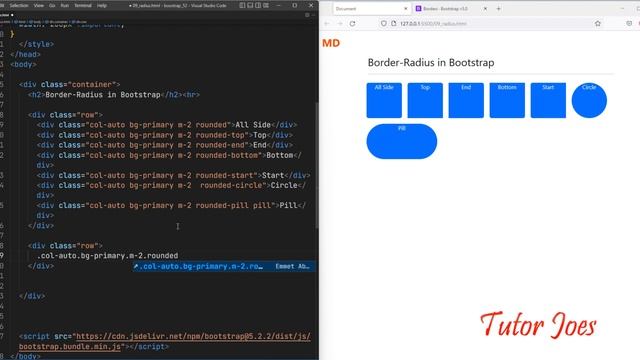Viewport: 640px width, 360px height.
Task: Accept Emmet abbreviation suggestion
Action: (224, 267)
